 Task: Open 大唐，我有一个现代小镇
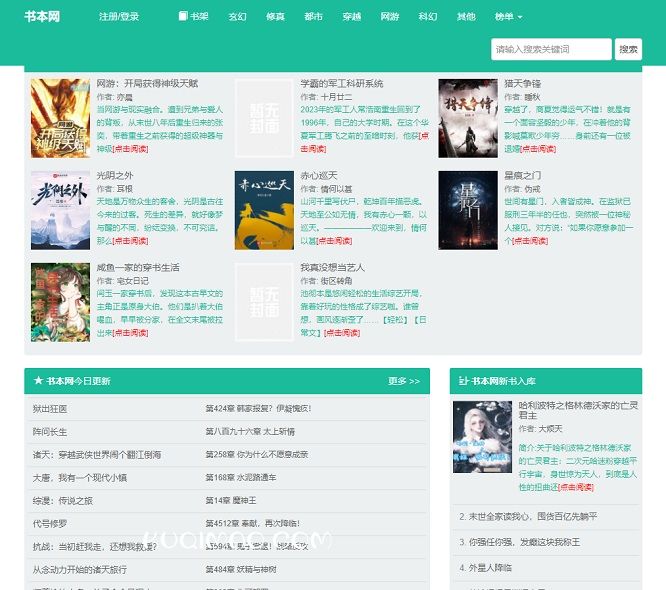80,478
